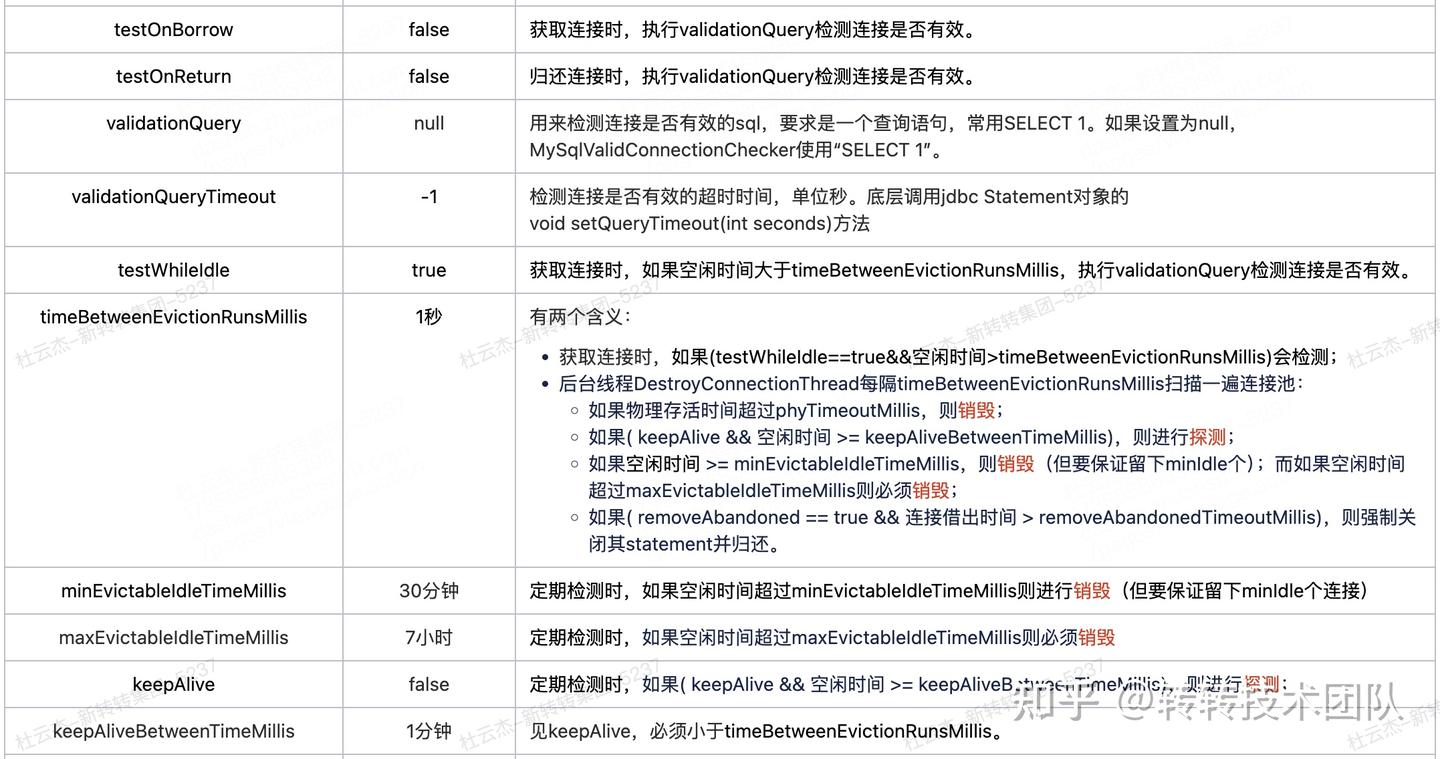Click the validationQuery parameter cell
The width and height of the screenshot is (1440, 759).
(173, 123)
